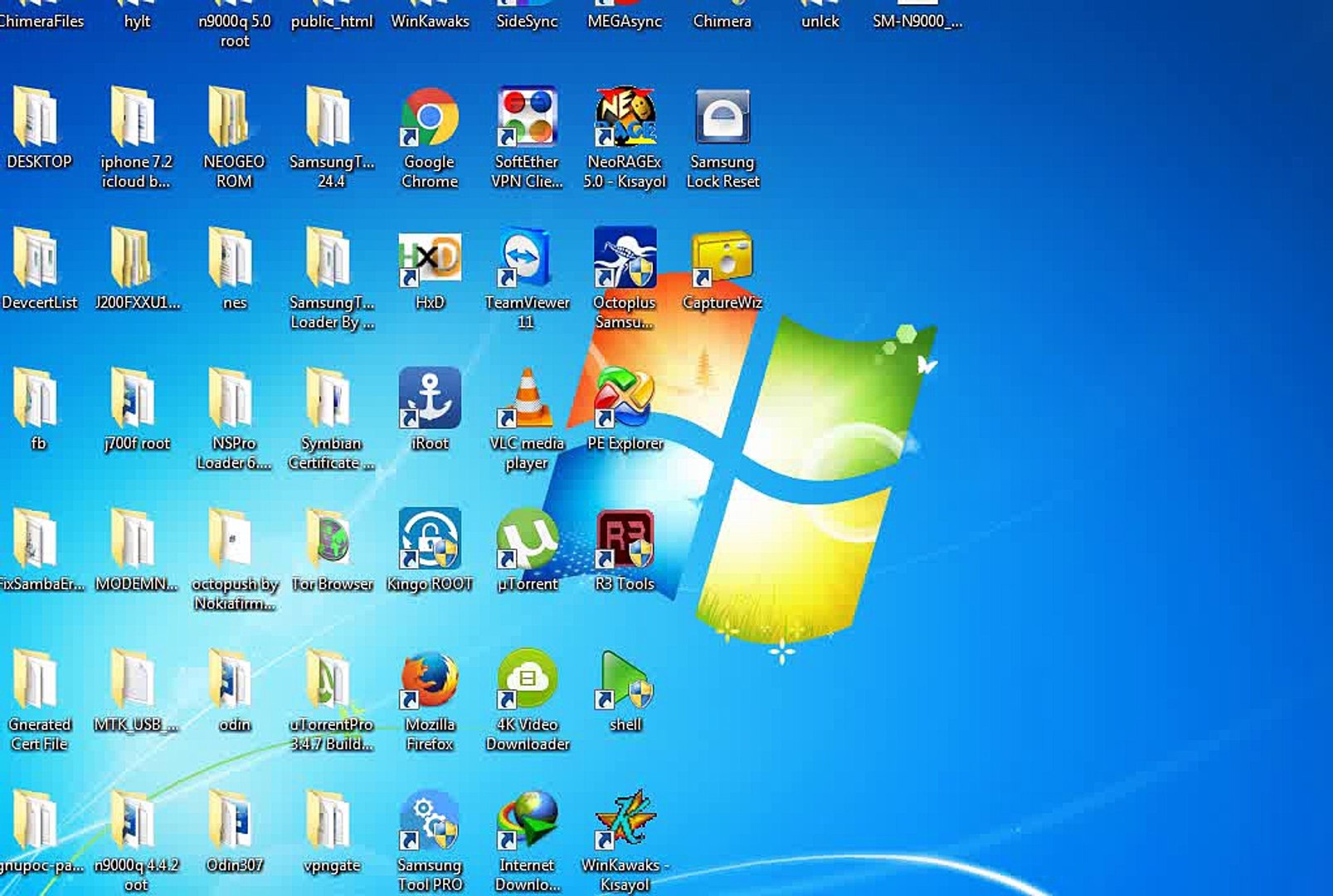Viewport: 1333px width, 896px height.
Task: Click the hylt desktop label
Action: [137, 22]
